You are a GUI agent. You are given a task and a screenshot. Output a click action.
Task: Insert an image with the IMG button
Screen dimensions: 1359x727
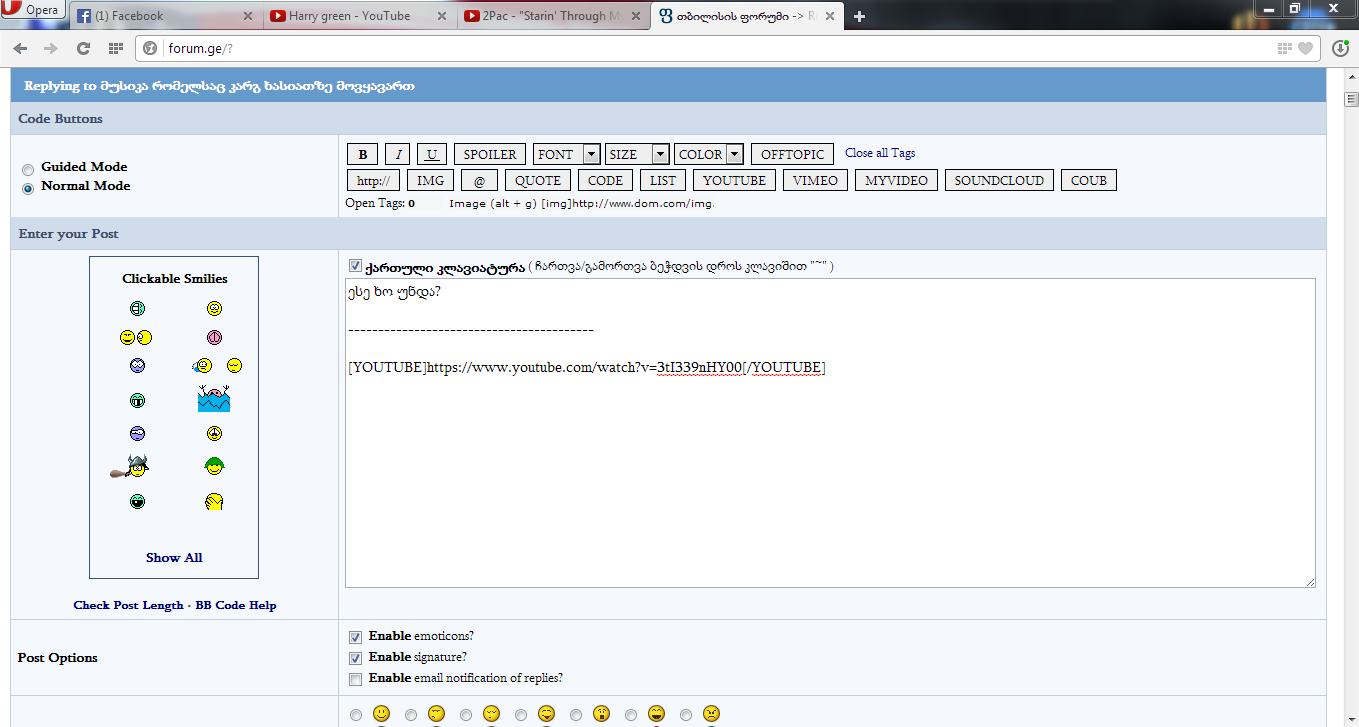pyautogui.click(x=431, y=181)
